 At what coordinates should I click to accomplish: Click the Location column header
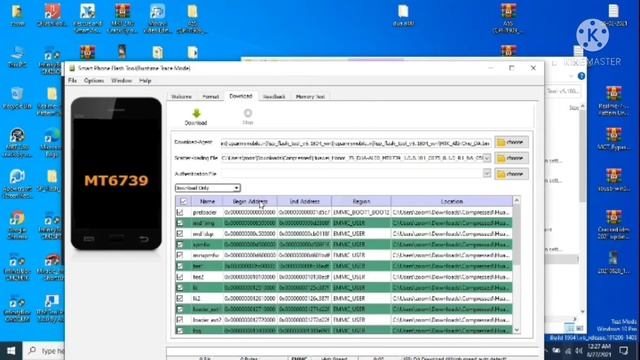[x=451, y=201]
